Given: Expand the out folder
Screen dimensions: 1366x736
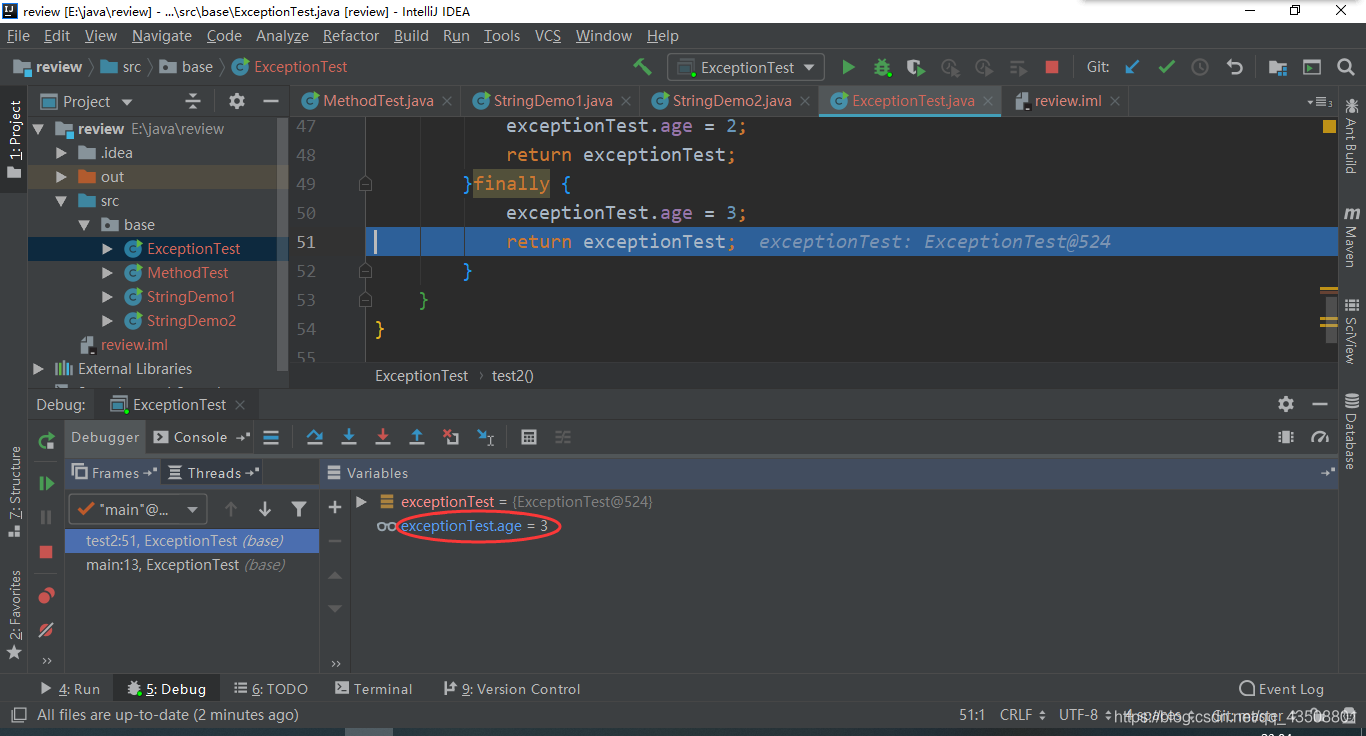Looking at the screenshot, I should click(62, 177).
